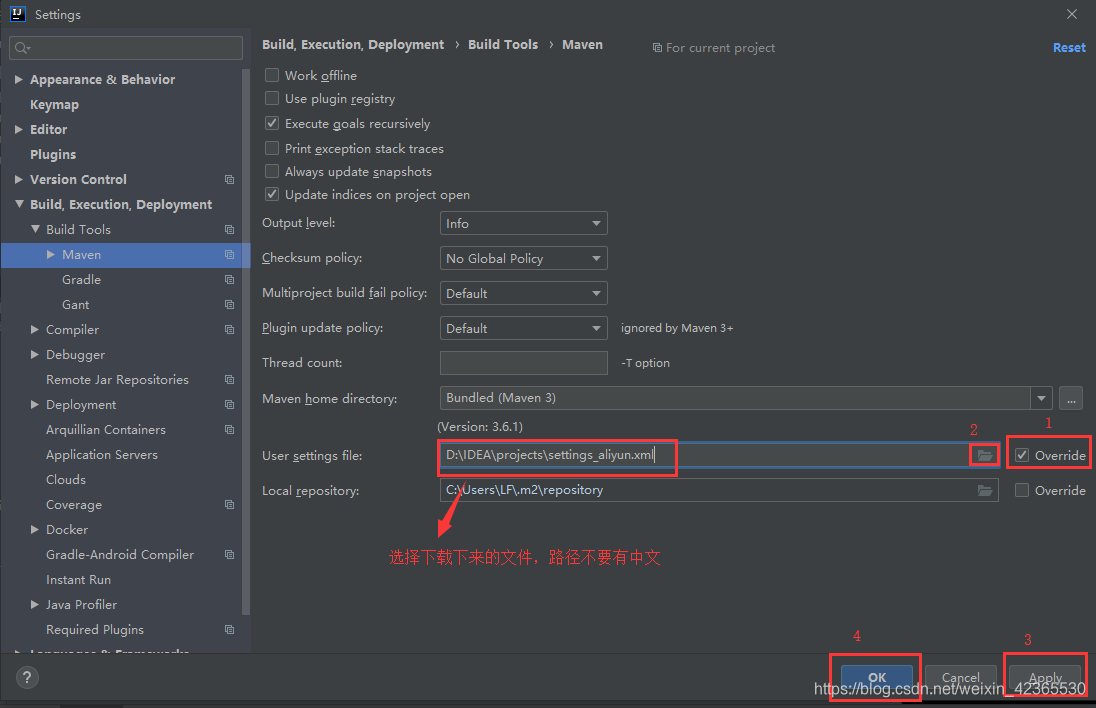Select Instant Run settings page
The width and height of the screenshot is (1096, 708).
pyautogui.click(x=78, y=579)
